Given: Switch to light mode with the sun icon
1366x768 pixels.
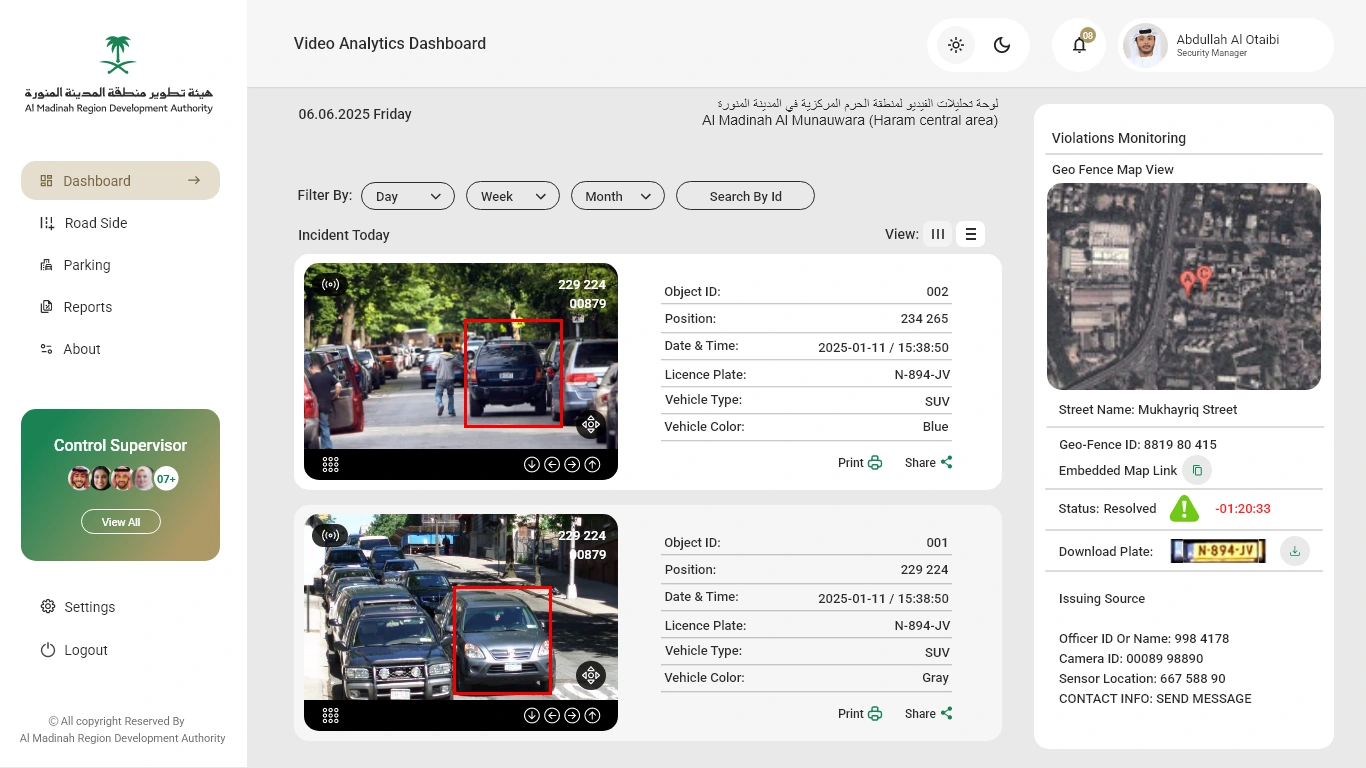Looking at the screenshot, I should coord(956,45).
